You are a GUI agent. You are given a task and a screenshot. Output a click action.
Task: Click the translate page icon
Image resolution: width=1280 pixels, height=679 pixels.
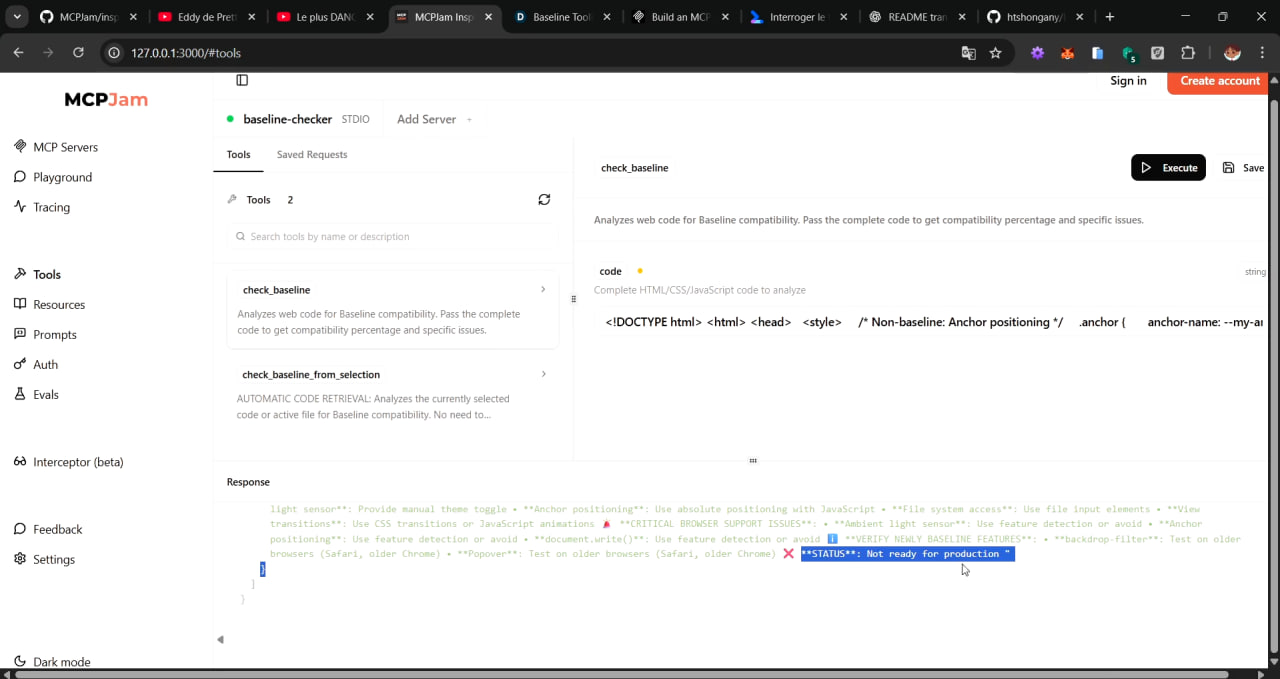(x=968, y=53)
